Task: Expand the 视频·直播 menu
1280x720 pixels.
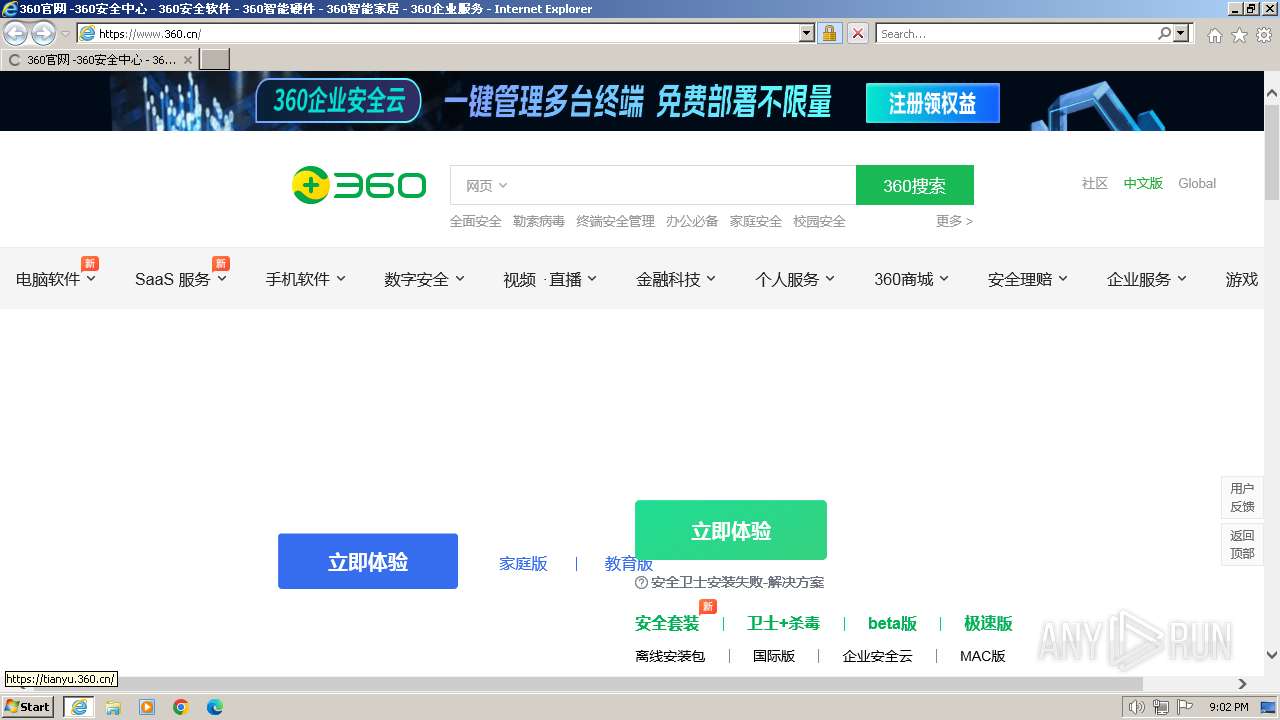Action: (550, 279)
